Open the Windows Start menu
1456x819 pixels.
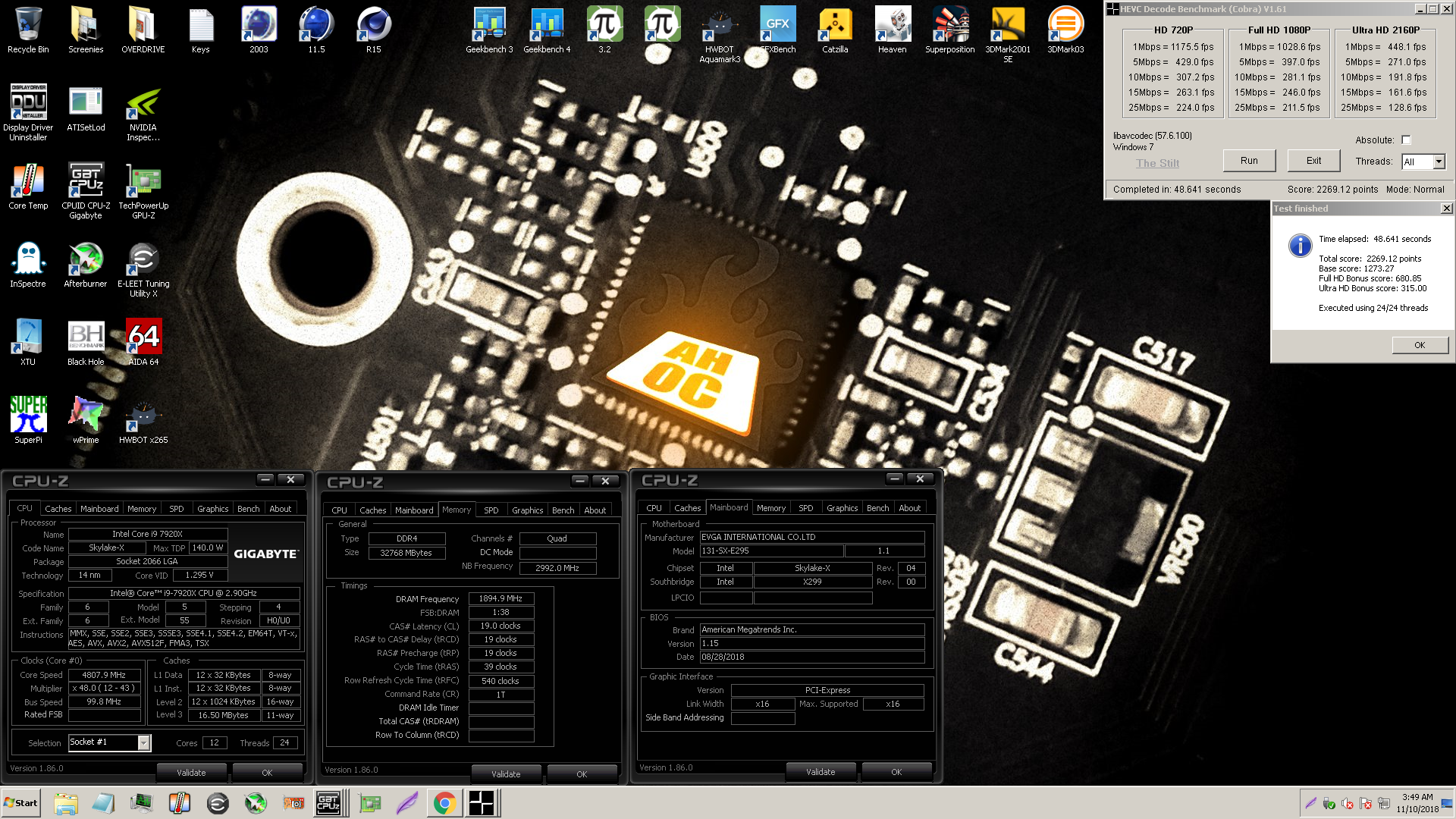pyautogui.click(x=20, y=803)
